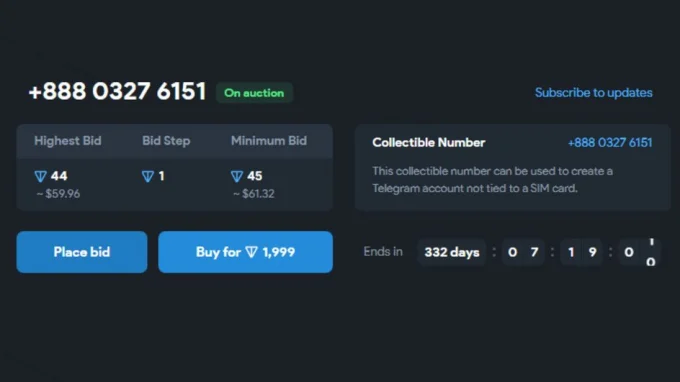Click the TON icon beside Highest Bid 44
This screenshot has height=382, width=680.
tap(40, 176)
